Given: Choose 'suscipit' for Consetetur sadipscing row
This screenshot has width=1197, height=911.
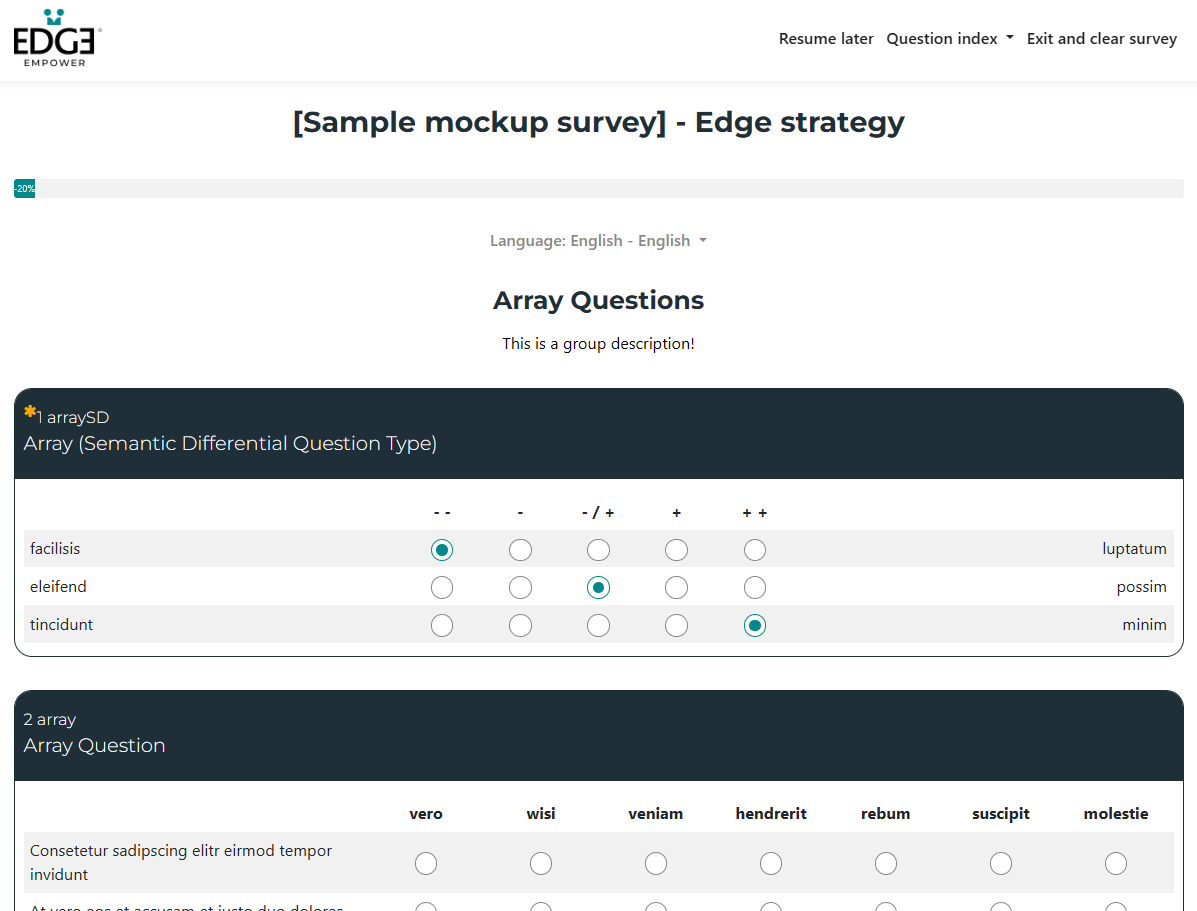Looking at the screenshot, I should pyautogui.click(x=1001, y=863).
